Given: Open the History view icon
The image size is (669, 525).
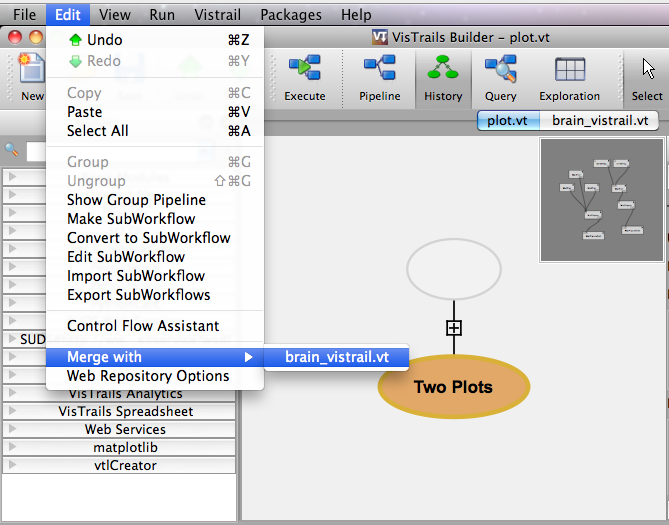Looking at the screenshot, I should tap(442, 76).
